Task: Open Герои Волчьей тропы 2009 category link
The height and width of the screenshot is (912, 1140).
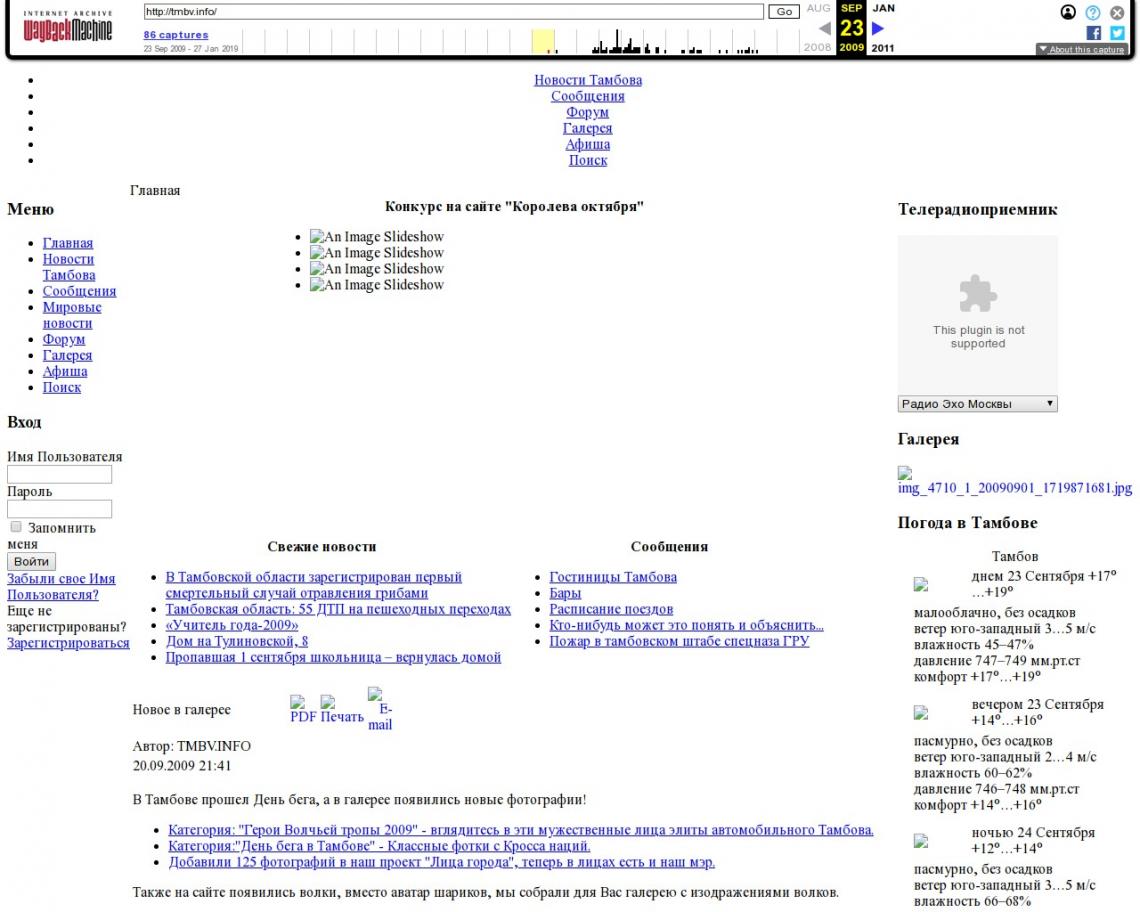Action: click(521, 830)
